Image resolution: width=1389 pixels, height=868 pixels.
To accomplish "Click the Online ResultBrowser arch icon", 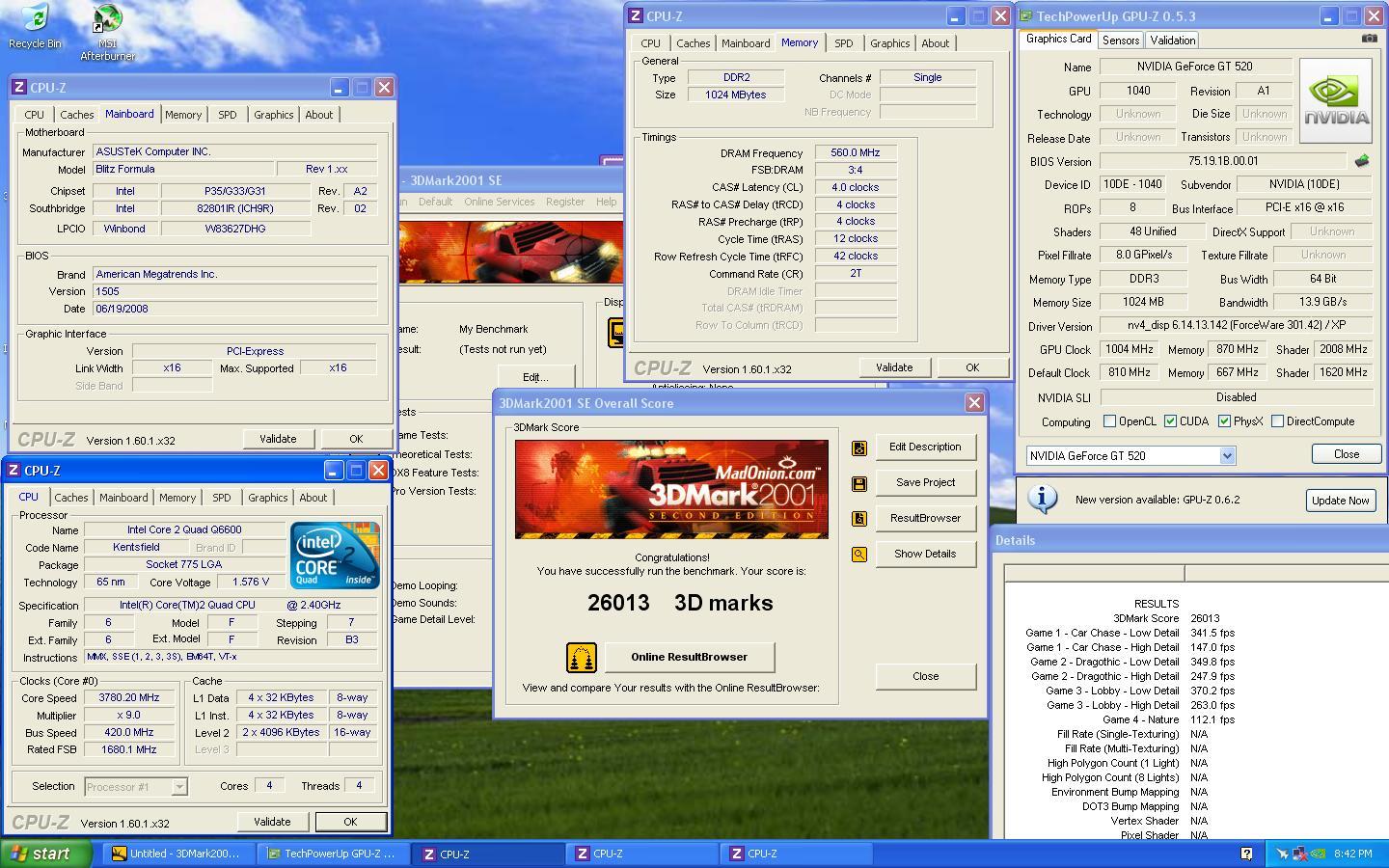I will (582, 658).
